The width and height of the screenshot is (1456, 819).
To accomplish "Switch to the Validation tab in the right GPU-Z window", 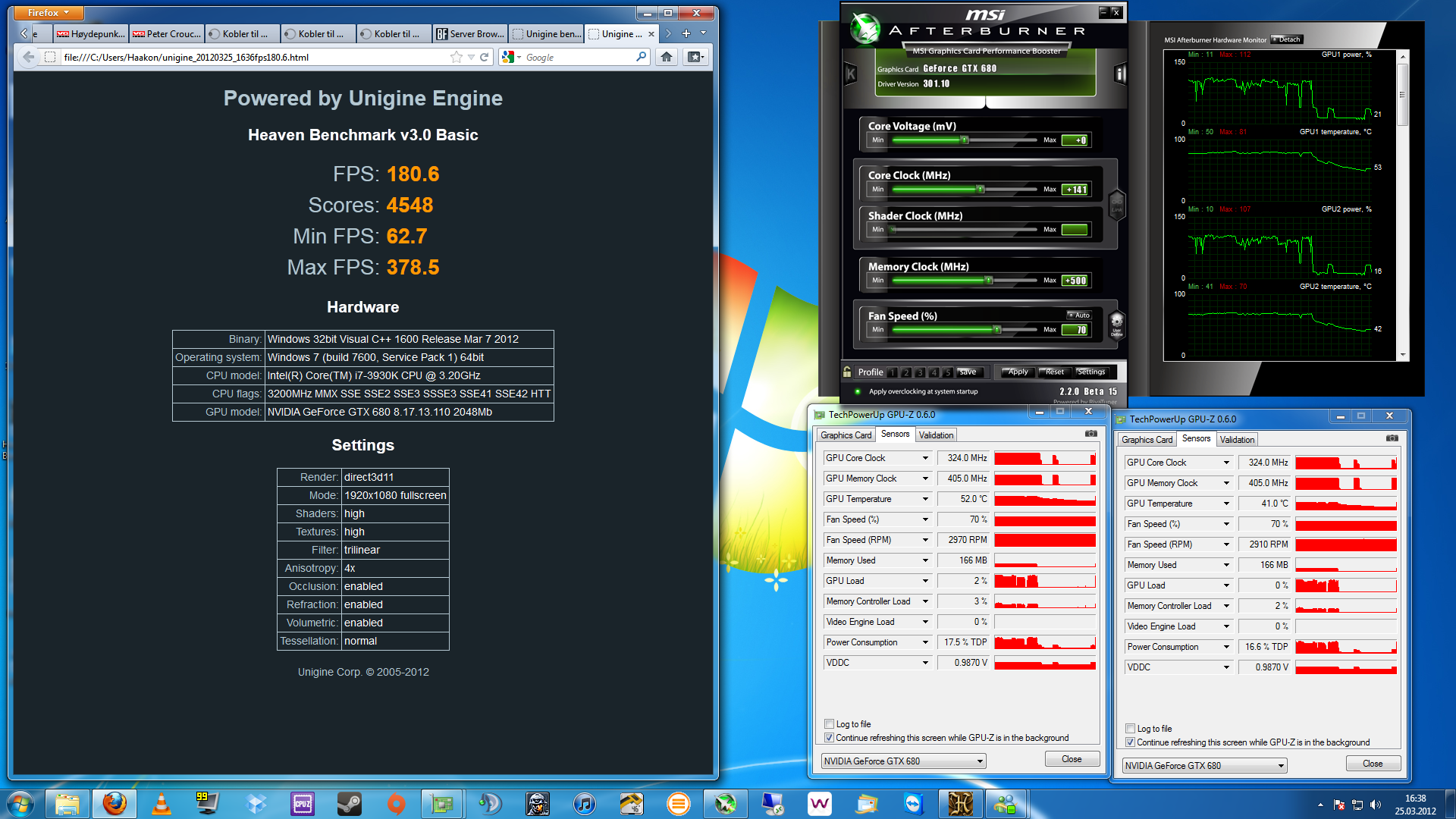I will 1237,440.
